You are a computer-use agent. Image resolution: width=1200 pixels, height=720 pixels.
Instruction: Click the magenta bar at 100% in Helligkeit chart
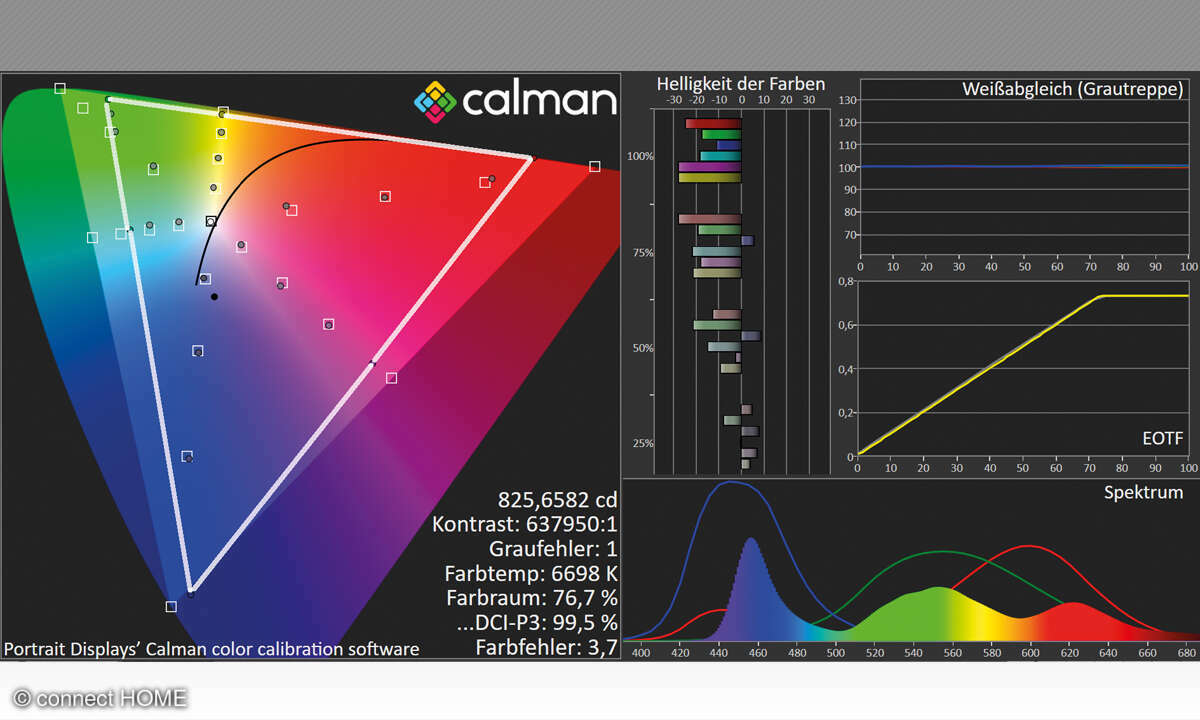[710, 167]
